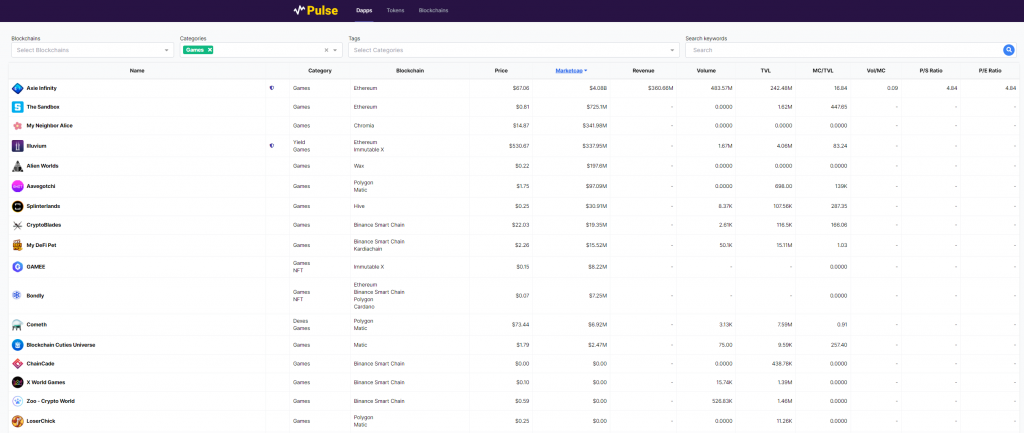This screenshot has height=433, width=1024.
Task: Click the CryptoBlades crossed swords icon
Action: pyautogui.click(x=18, y=225)
